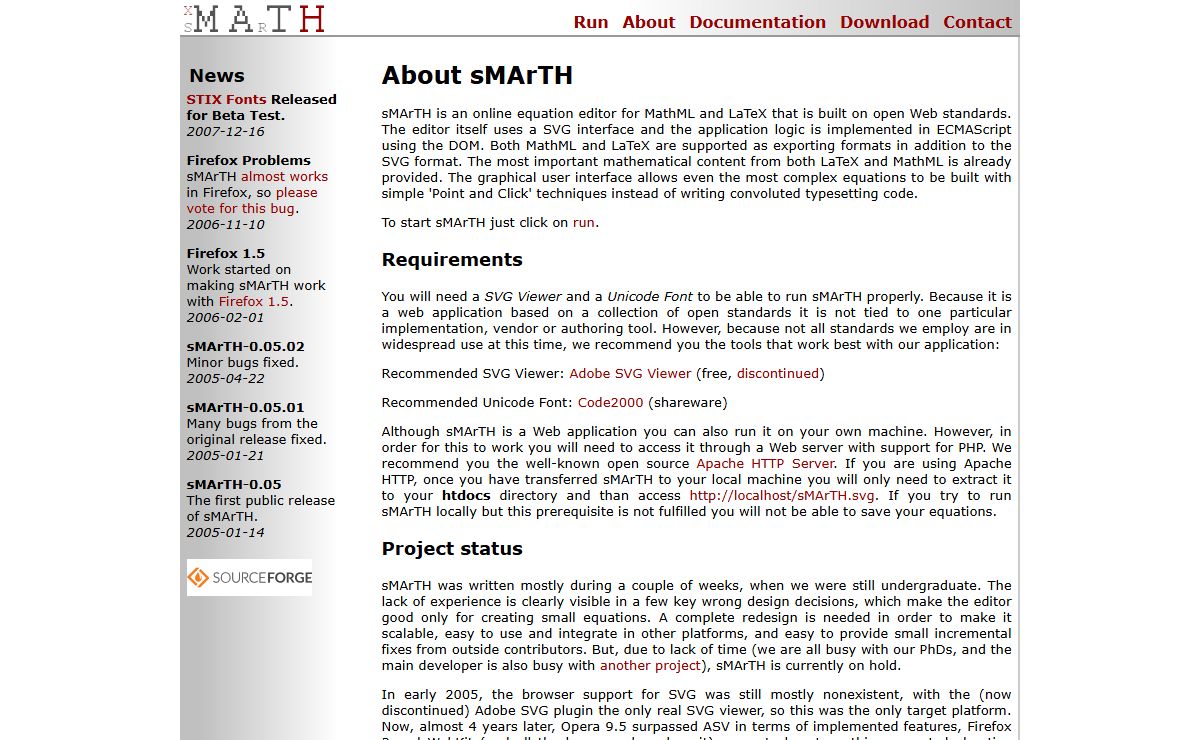Open the Contact page
Viewport: 1200px width, 740px height.
978,22
